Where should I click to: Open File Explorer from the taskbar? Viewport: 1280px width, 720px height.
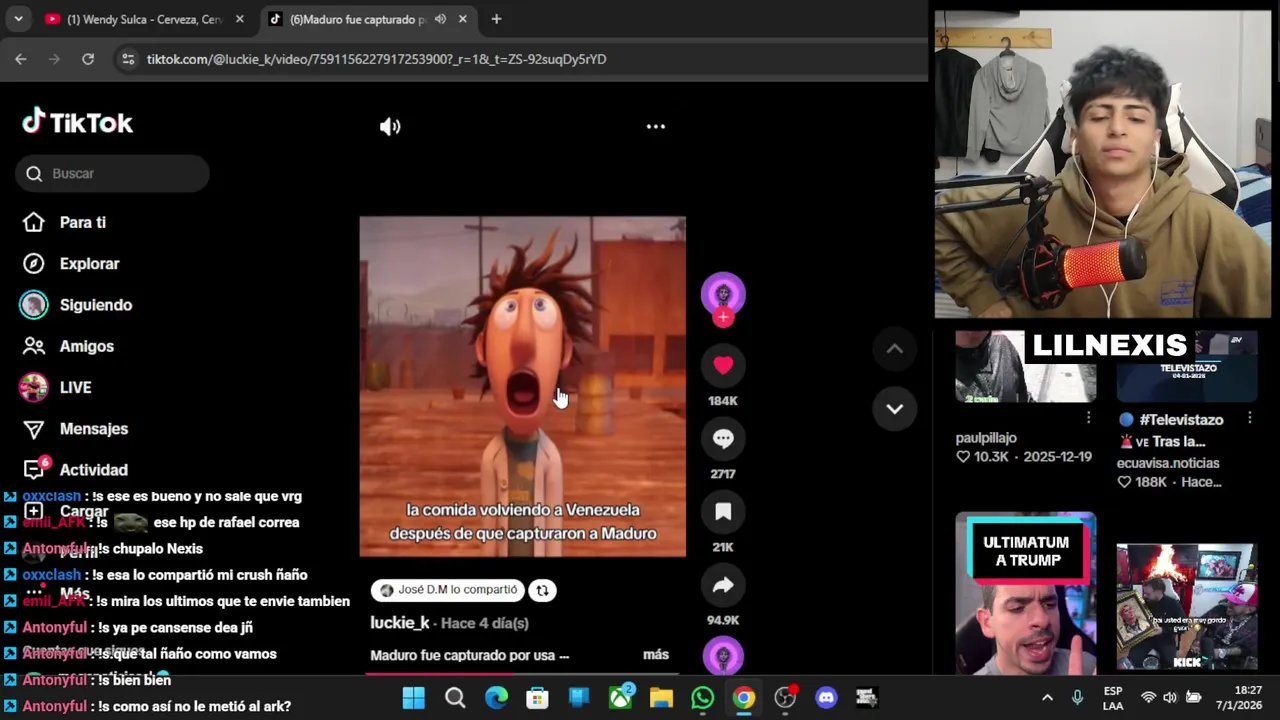pos(661,697)
